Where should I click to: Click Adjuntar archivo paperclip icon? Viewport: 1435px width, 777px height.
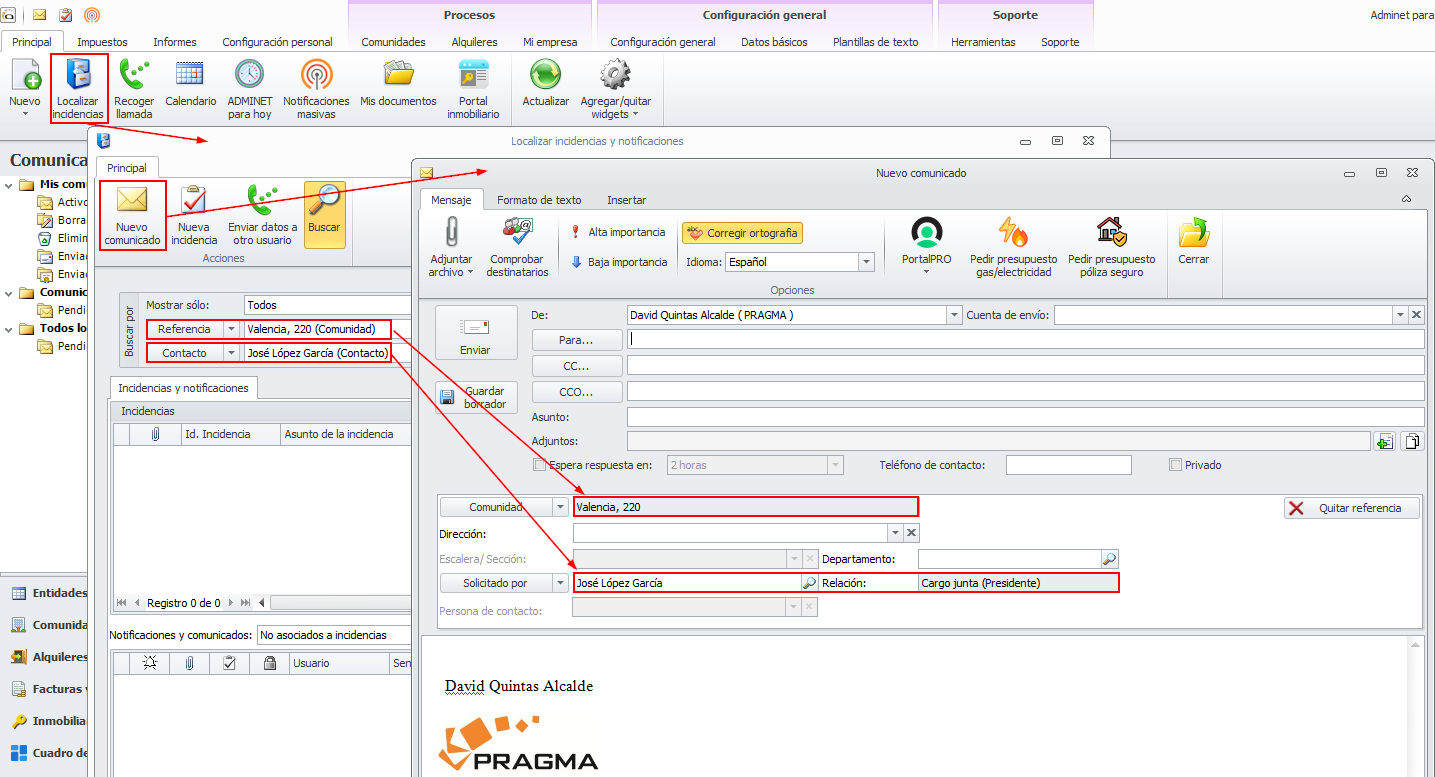point(450,233)
